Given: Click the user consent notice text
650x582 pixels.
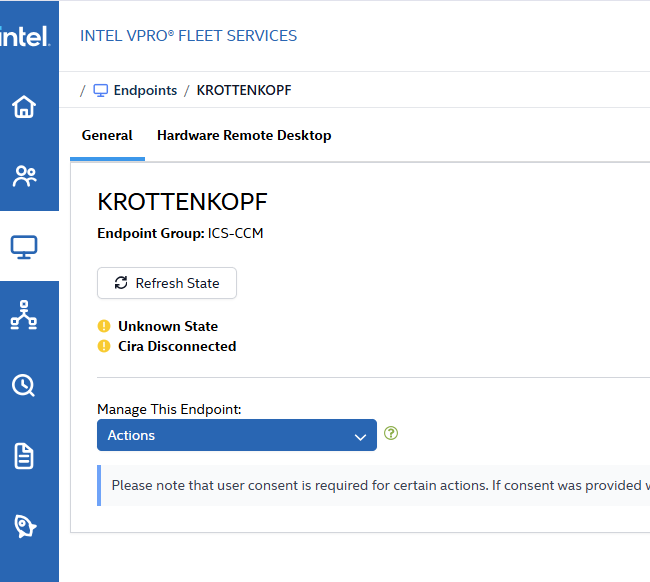Looking at the screenshot, I should [x=381, y=485].
